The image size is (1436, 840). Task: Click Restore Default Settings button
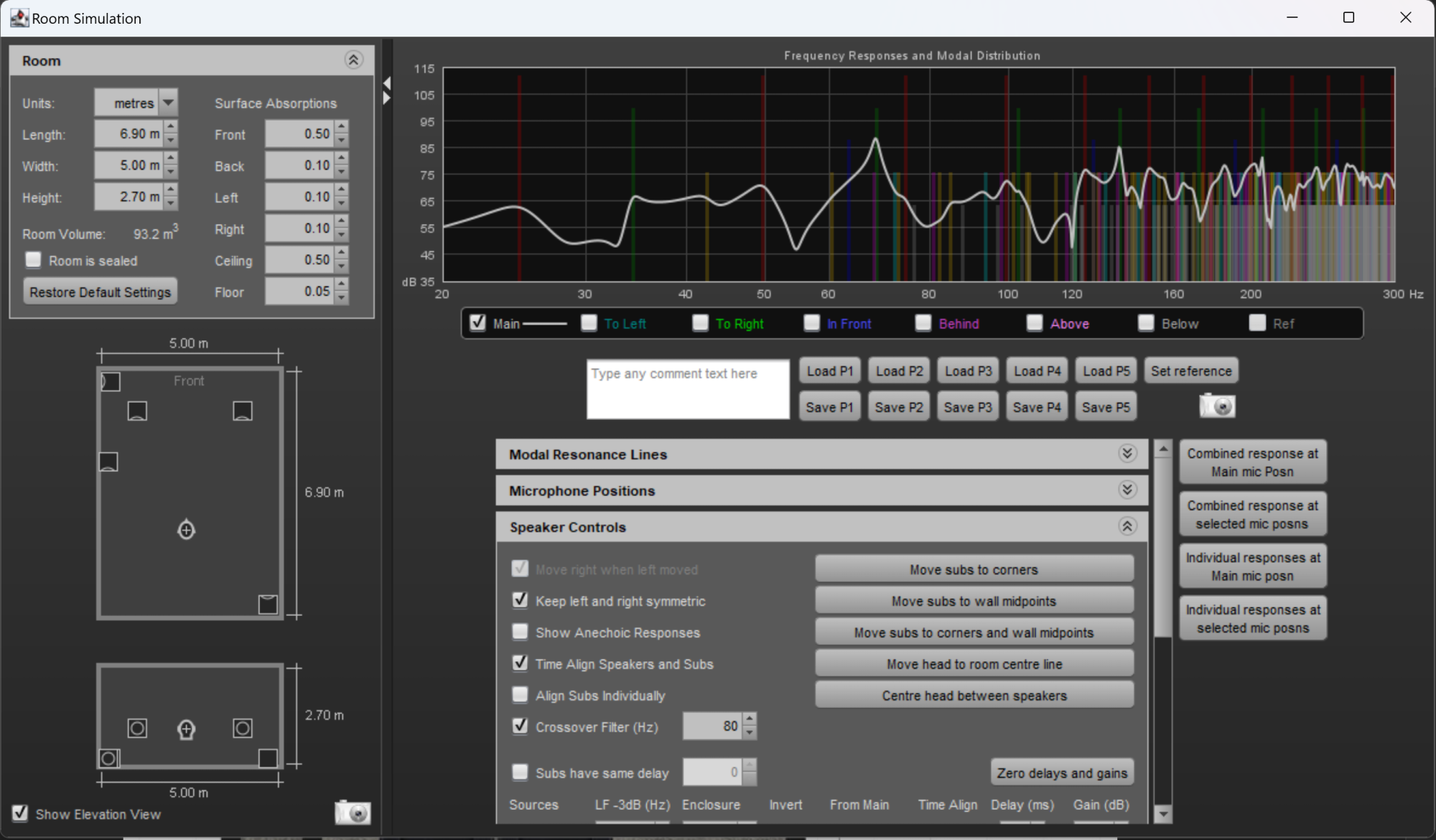[100, 292]
